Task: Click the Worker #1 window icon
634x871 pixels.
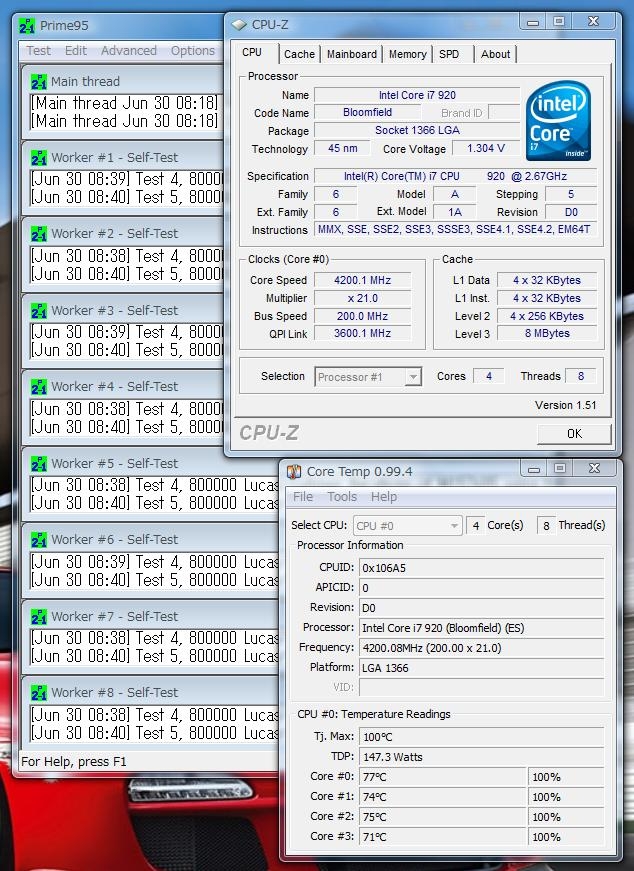Action: pyautogui.click(x=39, y=158)
